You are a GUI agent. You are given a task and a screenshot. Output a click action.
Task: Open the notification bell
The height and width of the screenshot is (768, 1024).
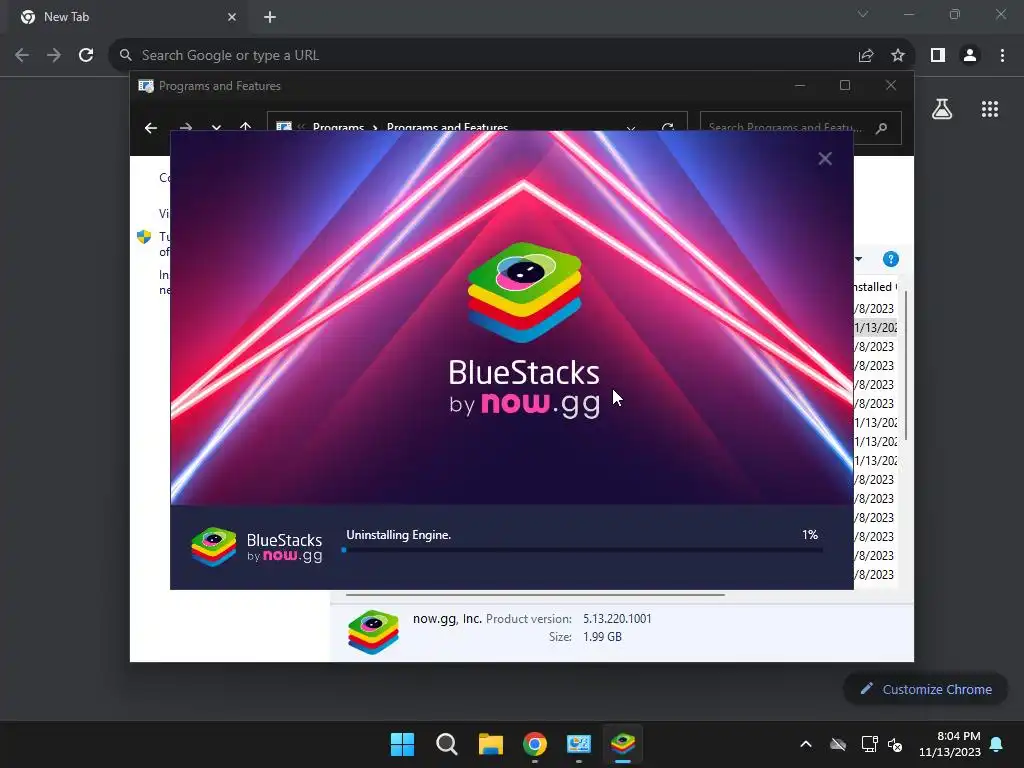997,744
